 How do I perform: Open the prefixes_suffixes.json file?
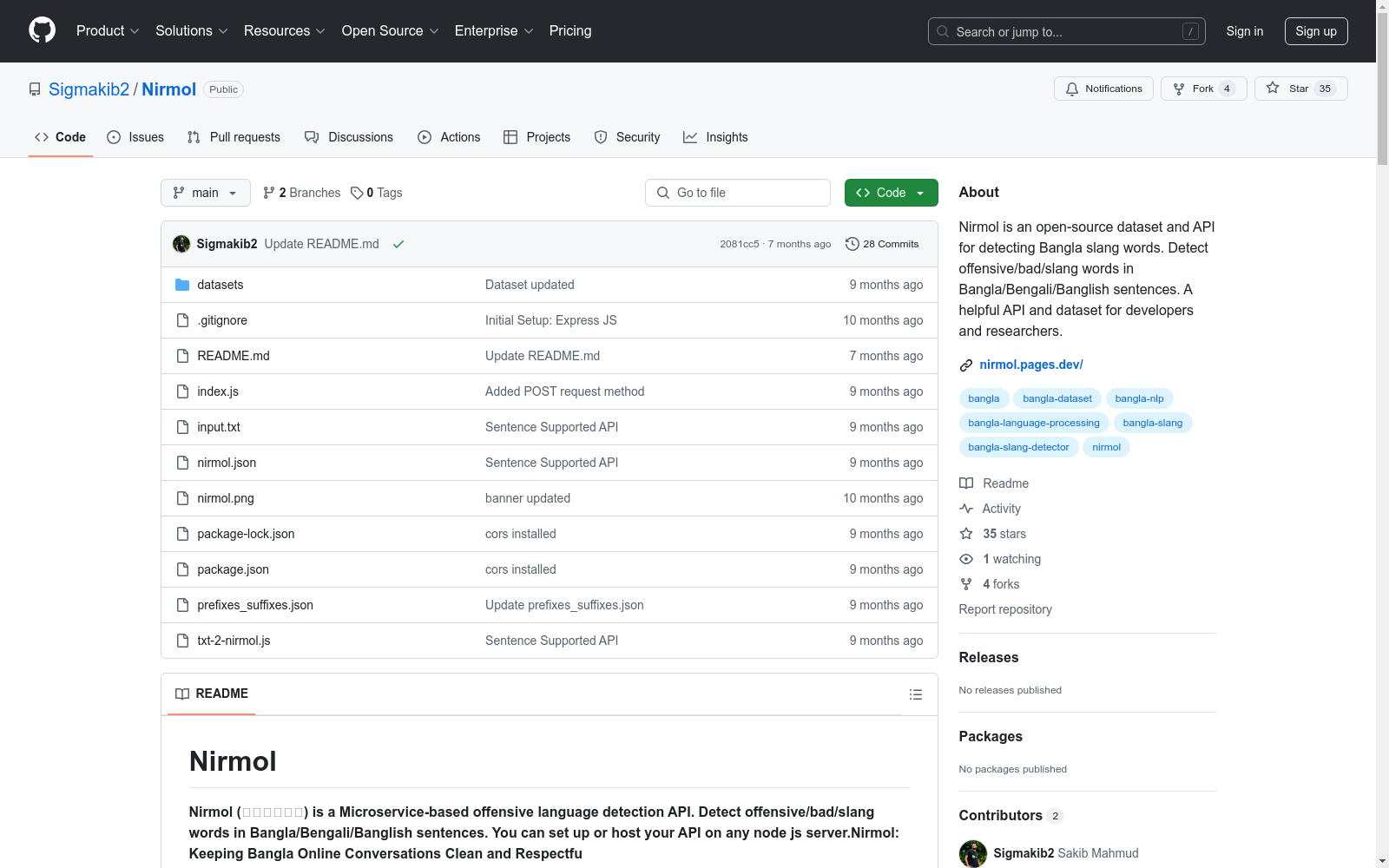click(255, 605)
